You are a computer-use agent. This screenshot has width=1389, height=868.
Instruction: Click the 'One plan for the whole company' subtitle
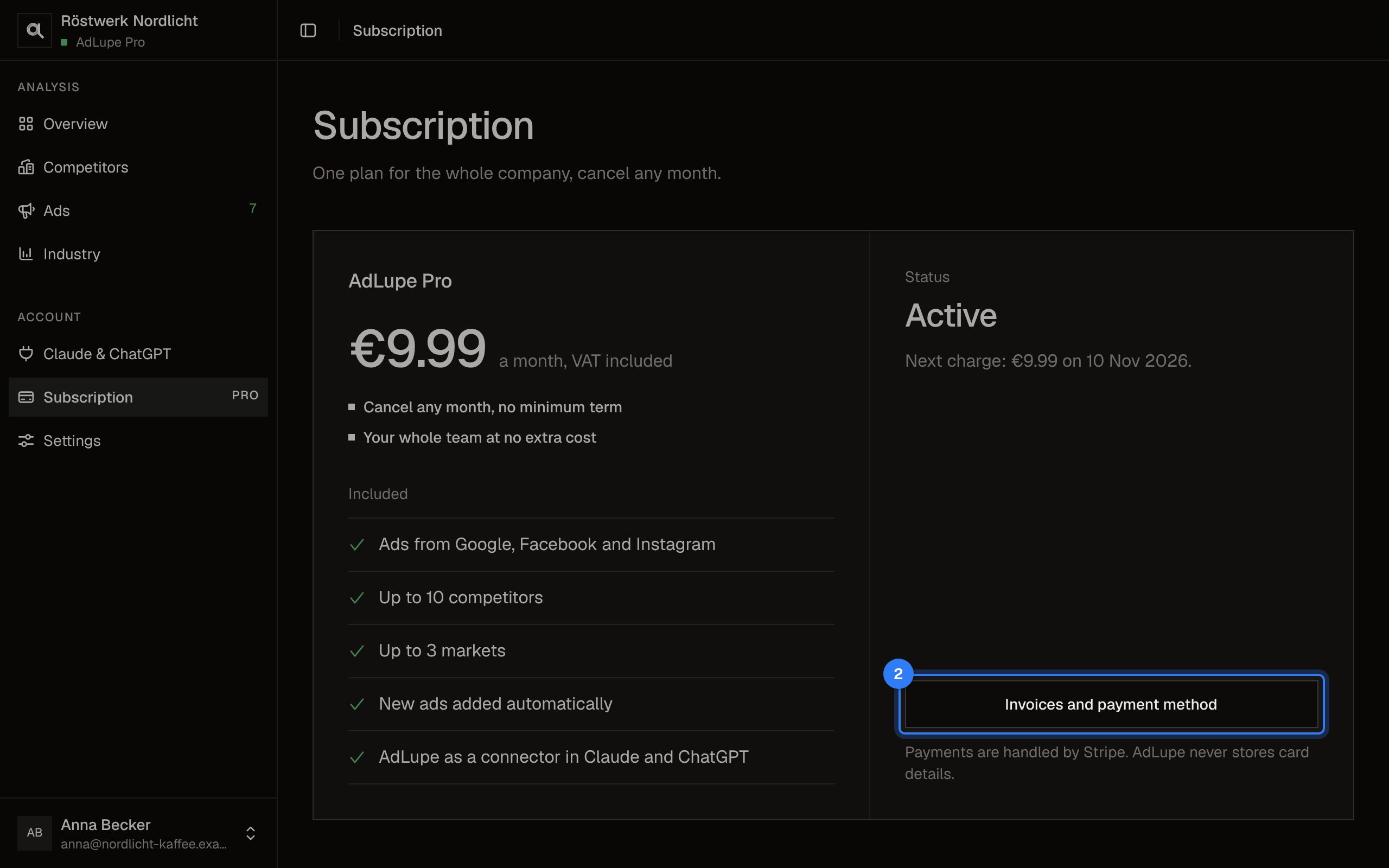(517, 173)
